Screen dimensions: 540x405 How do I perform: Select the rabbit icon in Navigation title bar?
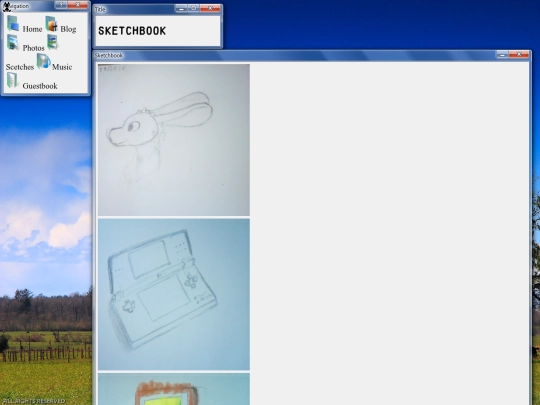(6, 6)
